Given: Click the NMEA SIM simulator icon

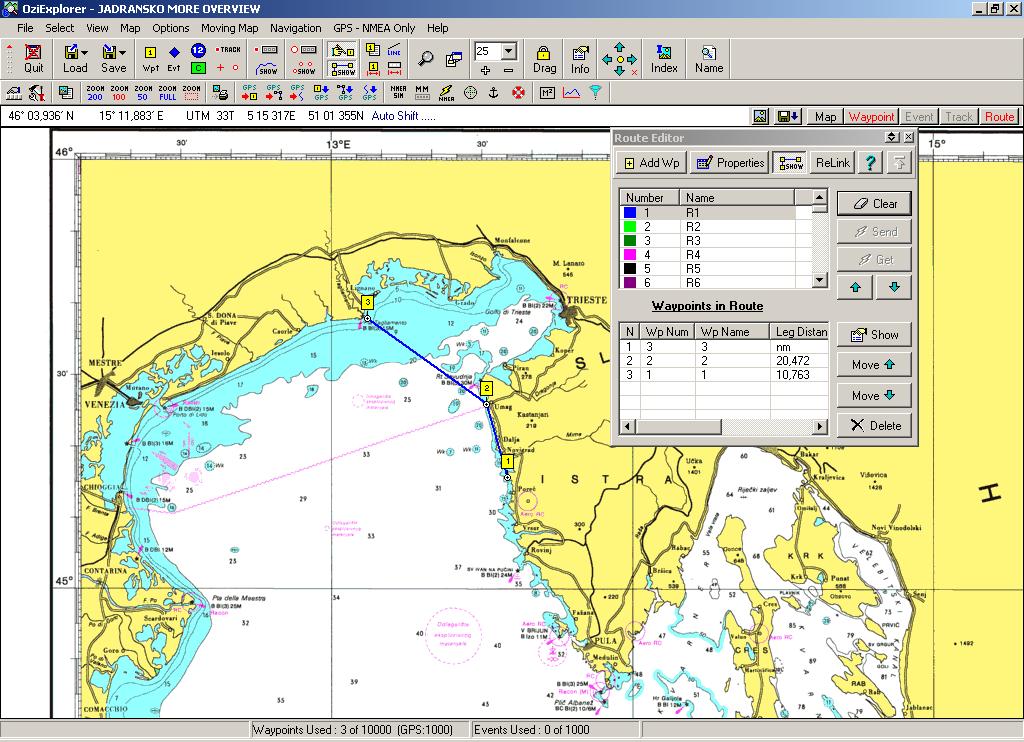Looking at the screenshot, I should [x=398, y=93].
